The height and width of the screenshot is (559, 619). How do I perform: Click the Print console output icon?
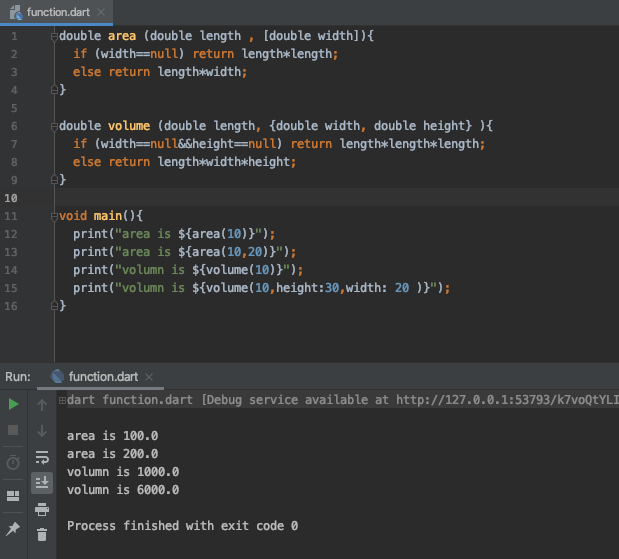[42, 509]
